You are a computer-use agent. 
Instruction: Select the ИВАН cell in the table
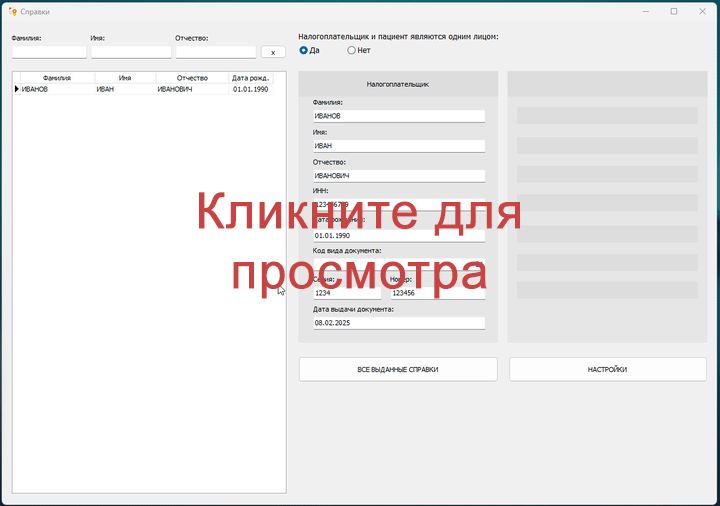125,89
